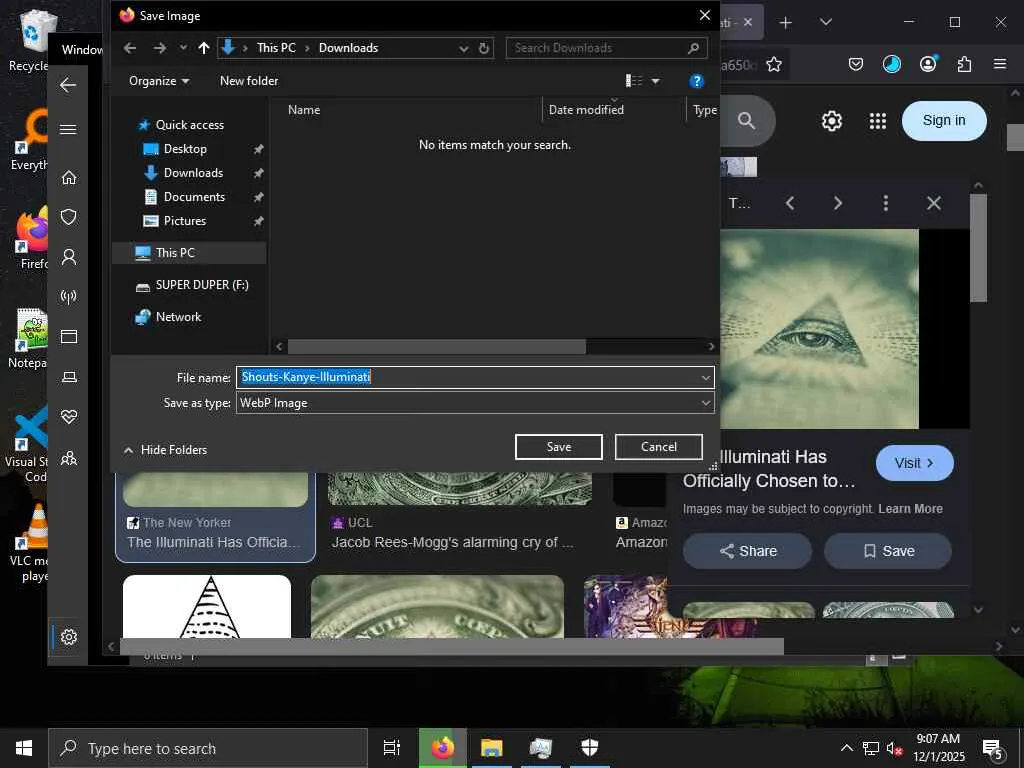Expand the address bar path dropdown
The height and width of the screenshot is (768, 1024).
[464, 48]
